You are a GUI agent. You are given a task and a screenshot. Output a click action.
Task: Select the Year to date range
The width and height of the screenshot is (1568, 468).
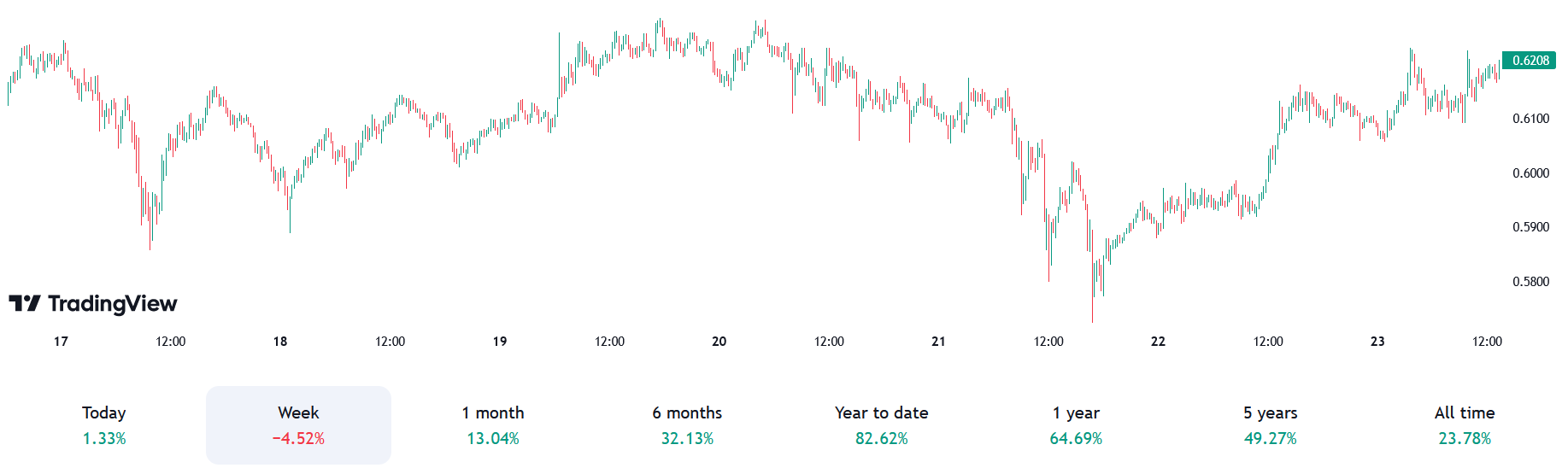coord(881,425)
